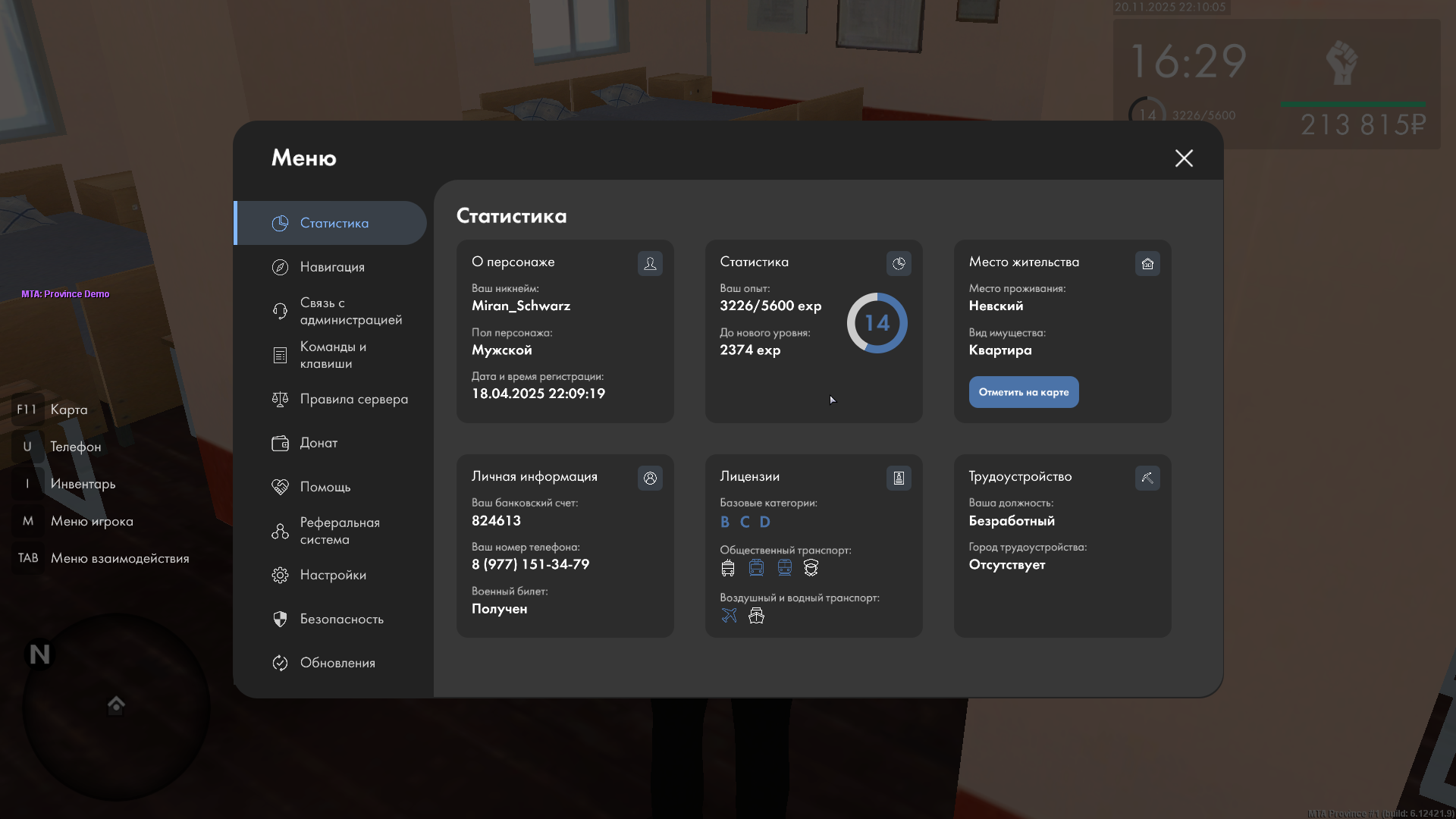This screenshot has height=819, width=1456.
Task: Click the ship license icon
Action: click(756, 616)
